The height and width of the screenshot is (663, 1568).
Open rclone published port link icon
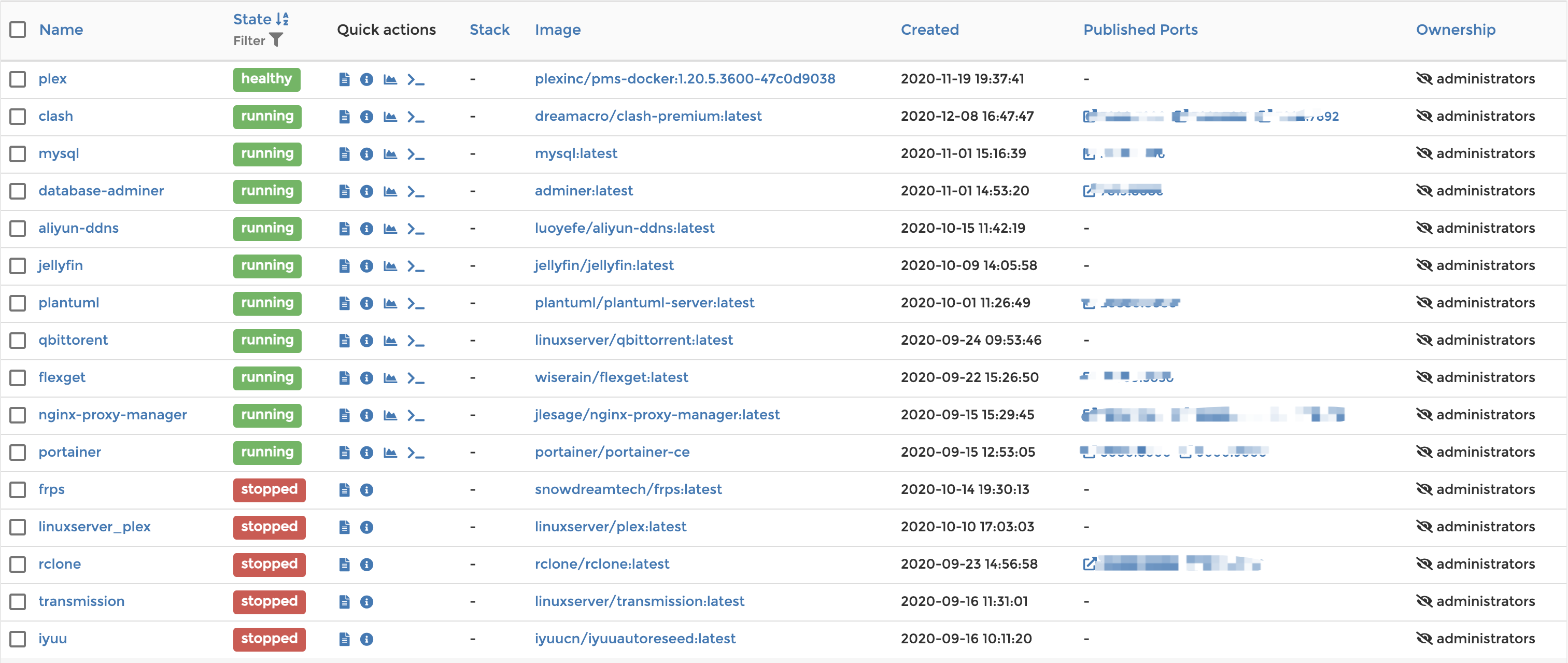pos(1090,564)
